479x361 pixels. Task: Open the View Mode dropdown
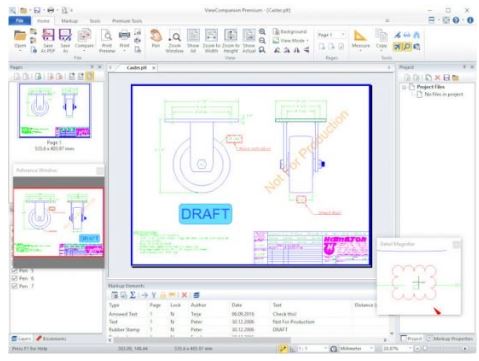[x=291, y=41]
